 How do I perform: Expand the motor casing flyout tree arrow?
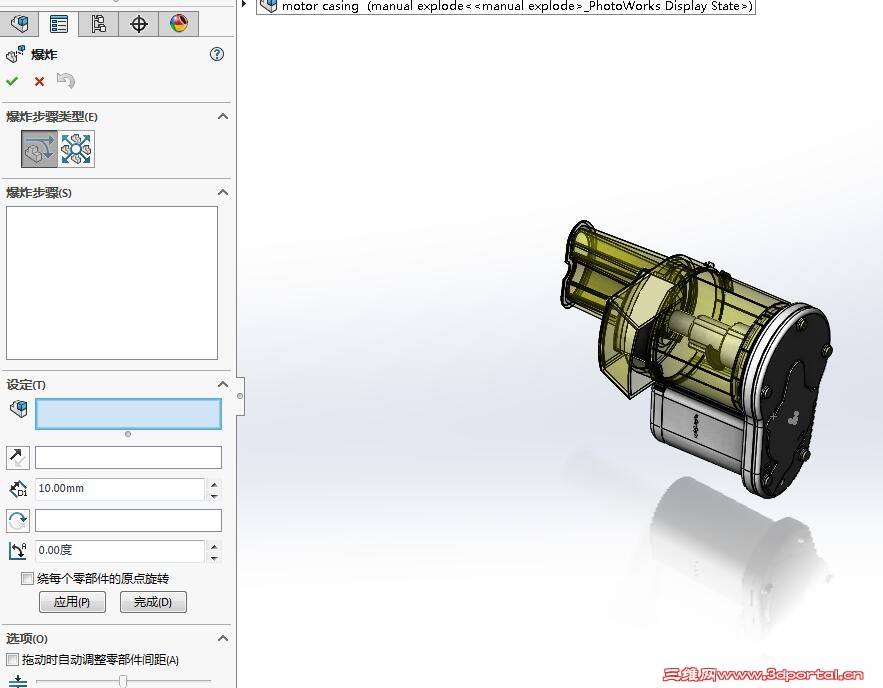[x=244, y=4]
